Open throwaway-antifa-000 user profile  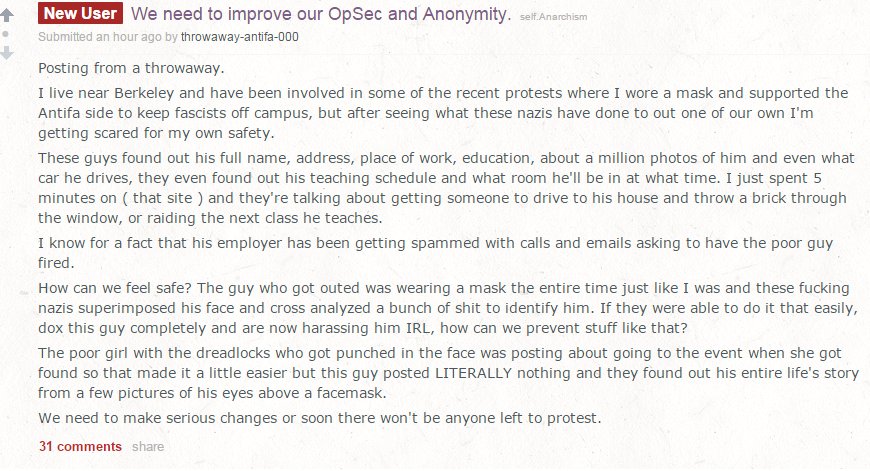click(240, 37)
